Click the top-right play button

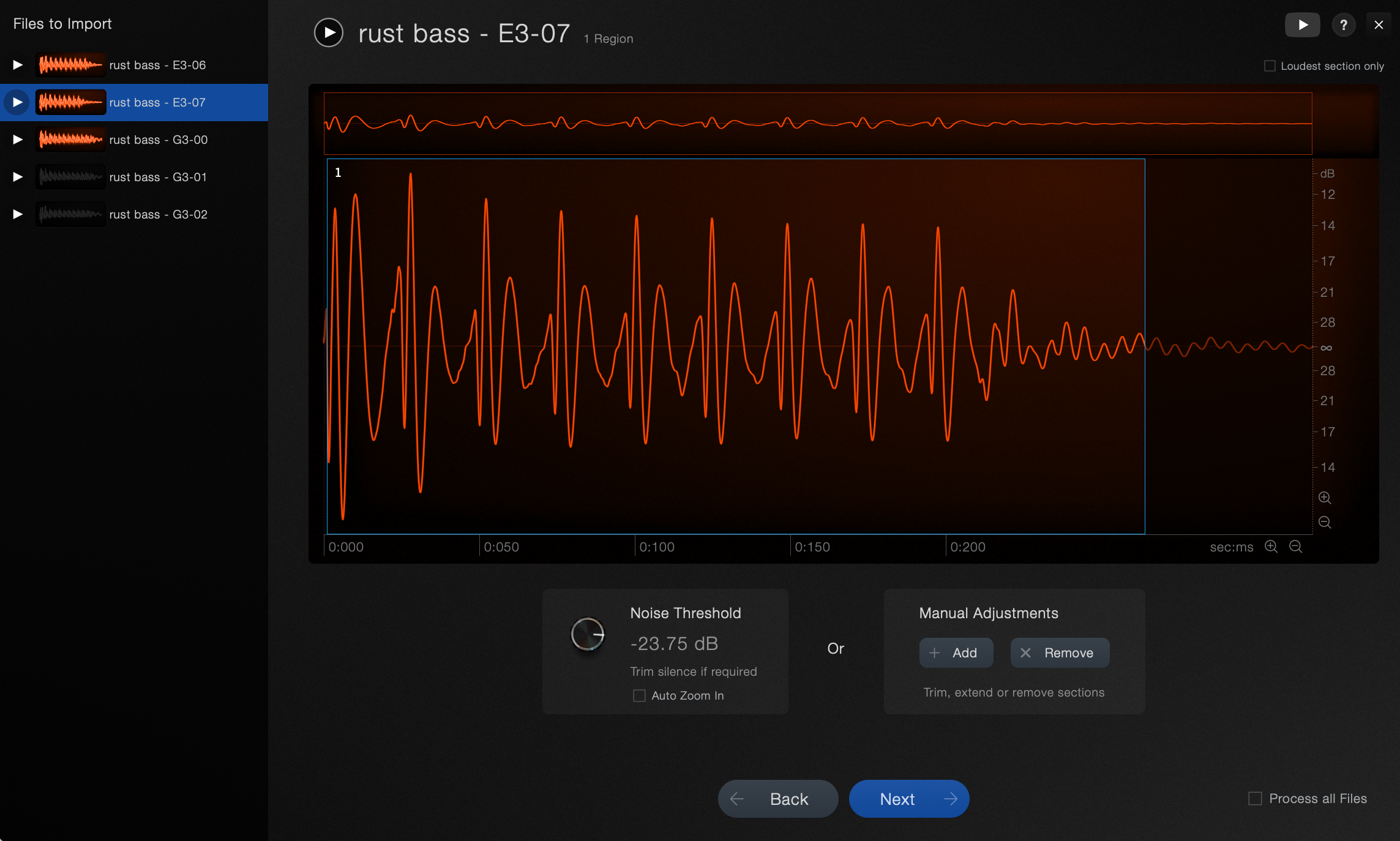[x=1302, y=25]
